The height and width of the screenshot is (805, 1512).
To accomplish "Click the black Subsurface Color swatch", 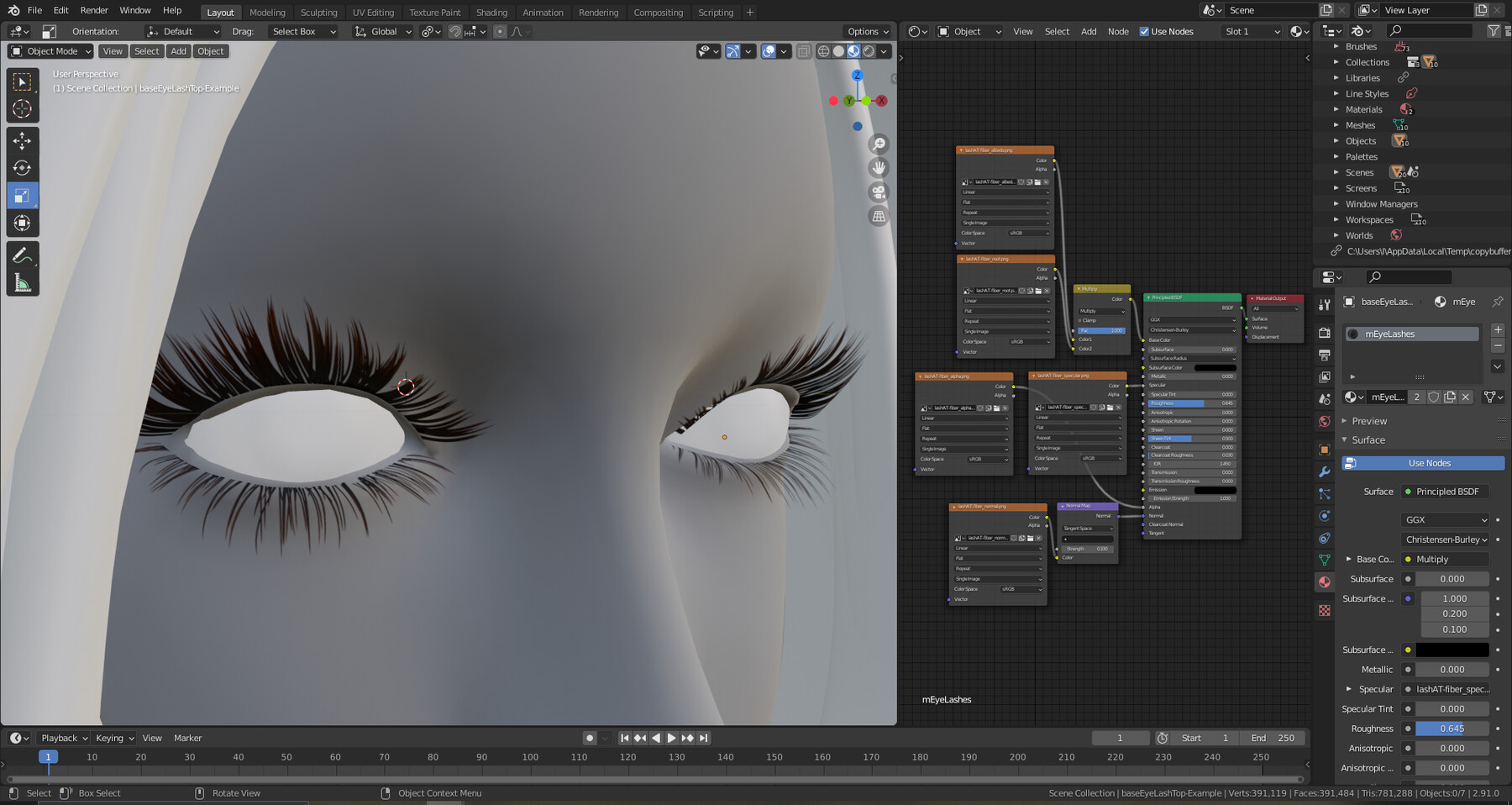I will (1452, 650).
